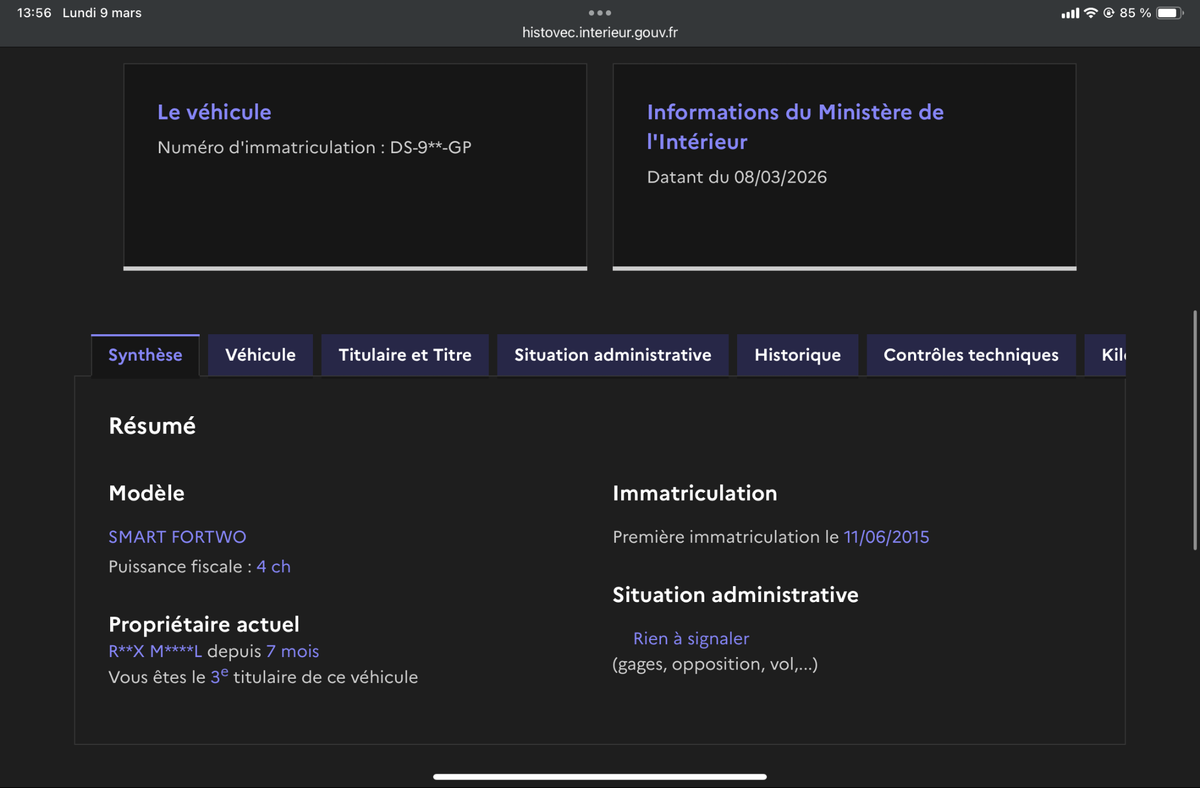Tap the Wi-Fi status icon
This screenshot has height=788, width=1200.
pyautogui.click(x=1091, y=13)
